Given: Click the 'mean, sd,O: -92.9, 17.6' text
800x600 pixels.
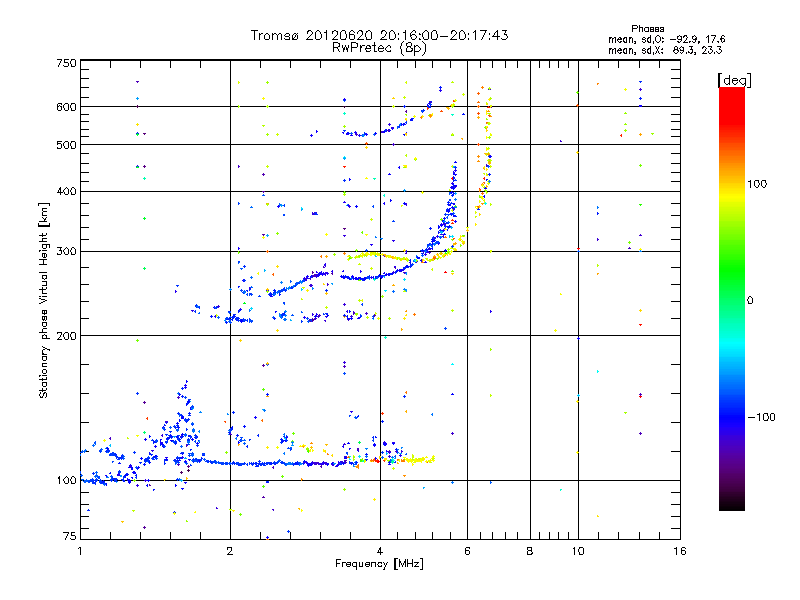Looking at the screenshot, I should pos(666,39).
